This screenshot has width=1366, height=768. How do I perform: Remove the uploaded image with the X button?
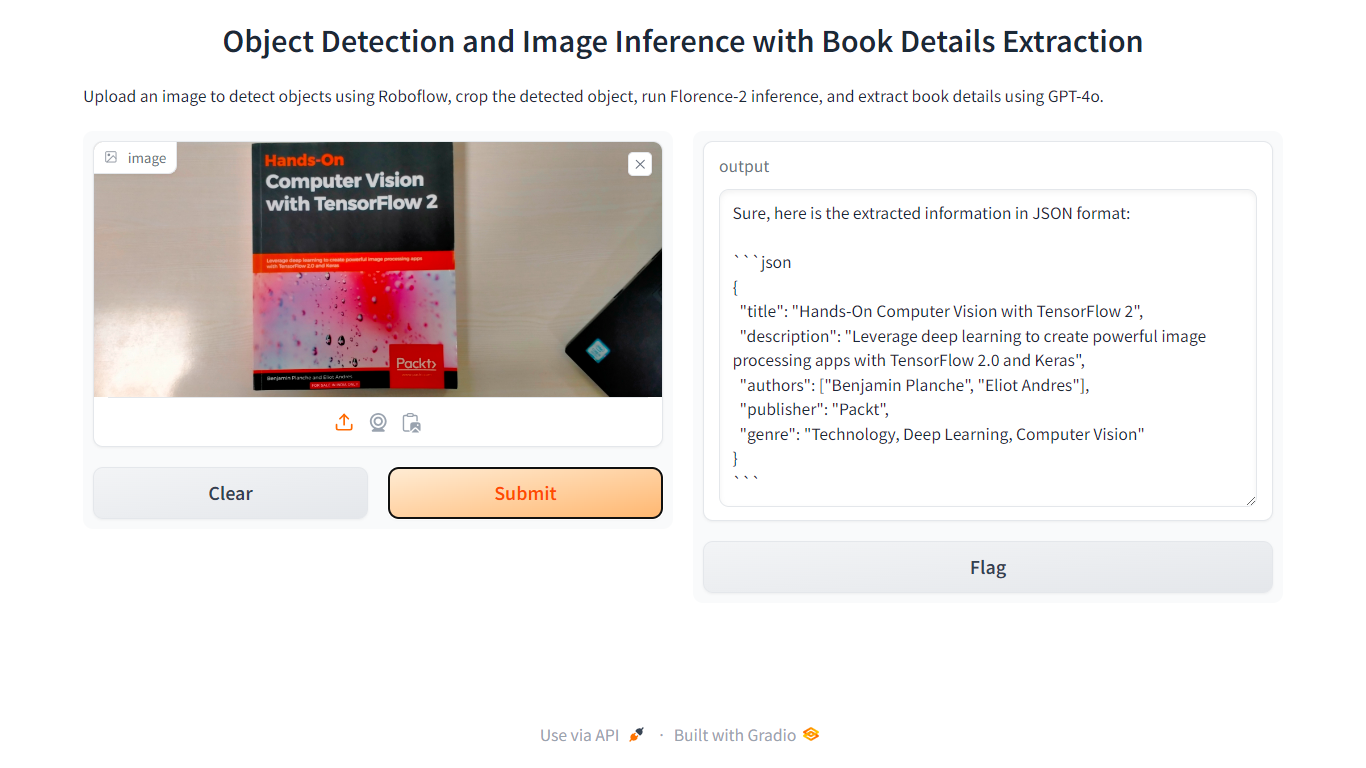640,164
